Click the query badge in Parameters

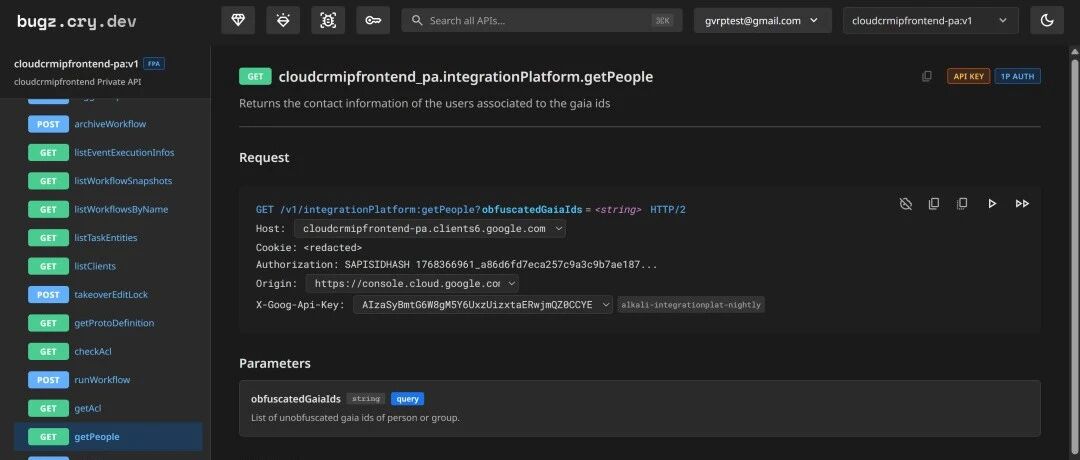(x=408, y=399)
